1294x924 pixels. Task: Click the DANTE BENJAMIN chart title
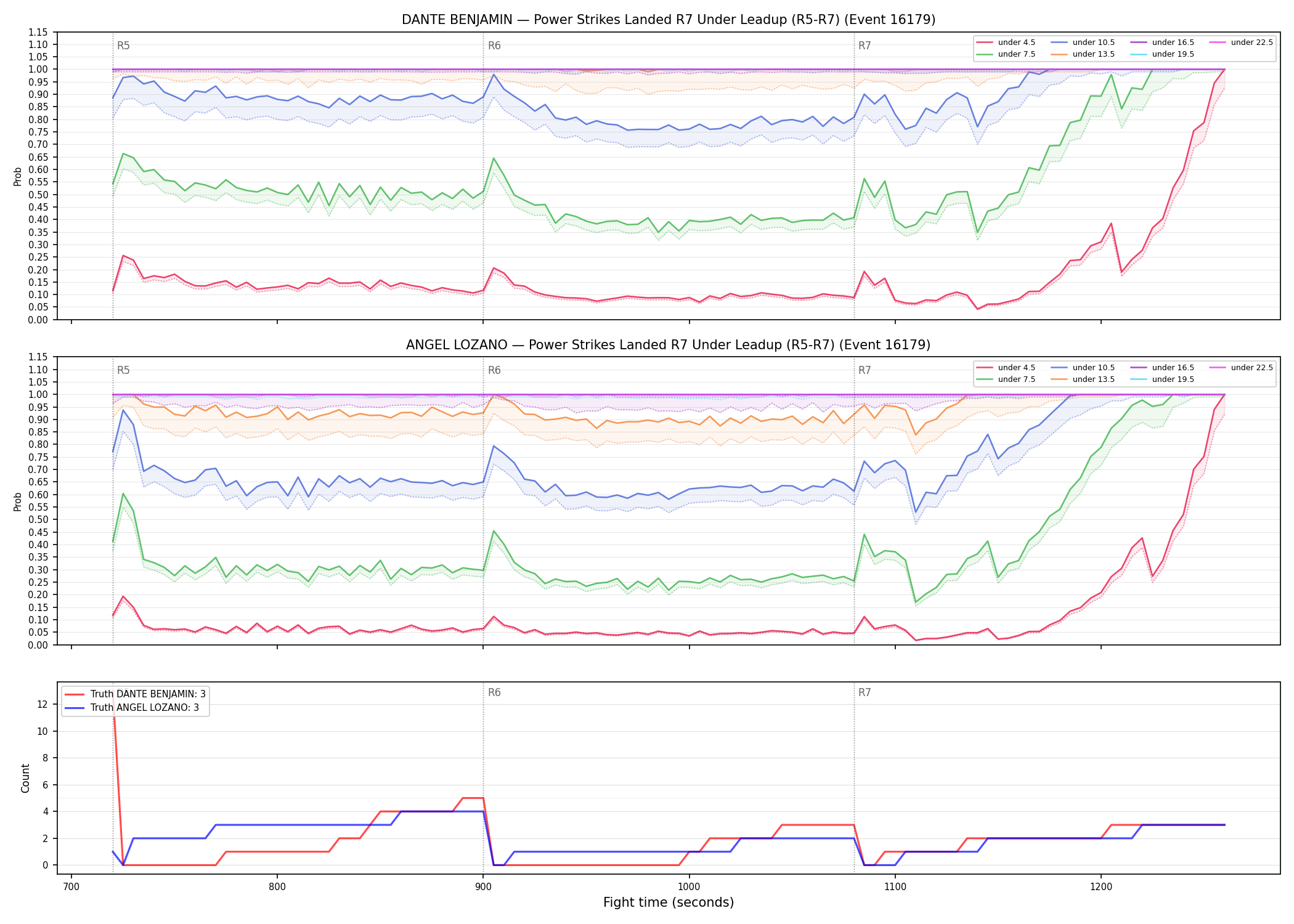point(669,20)
